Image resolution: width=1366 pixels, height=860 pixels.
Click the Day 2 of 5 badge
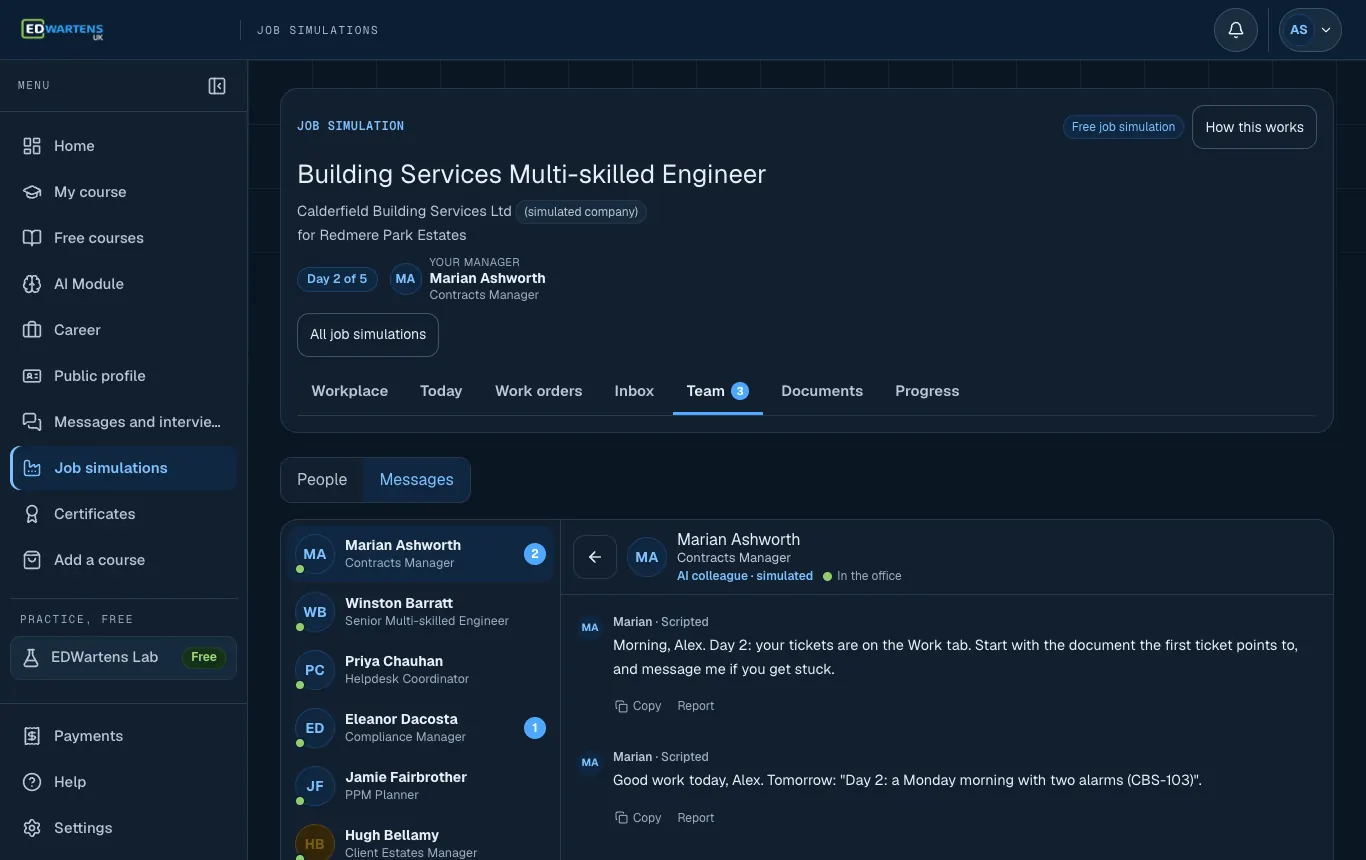pos(337,279)
